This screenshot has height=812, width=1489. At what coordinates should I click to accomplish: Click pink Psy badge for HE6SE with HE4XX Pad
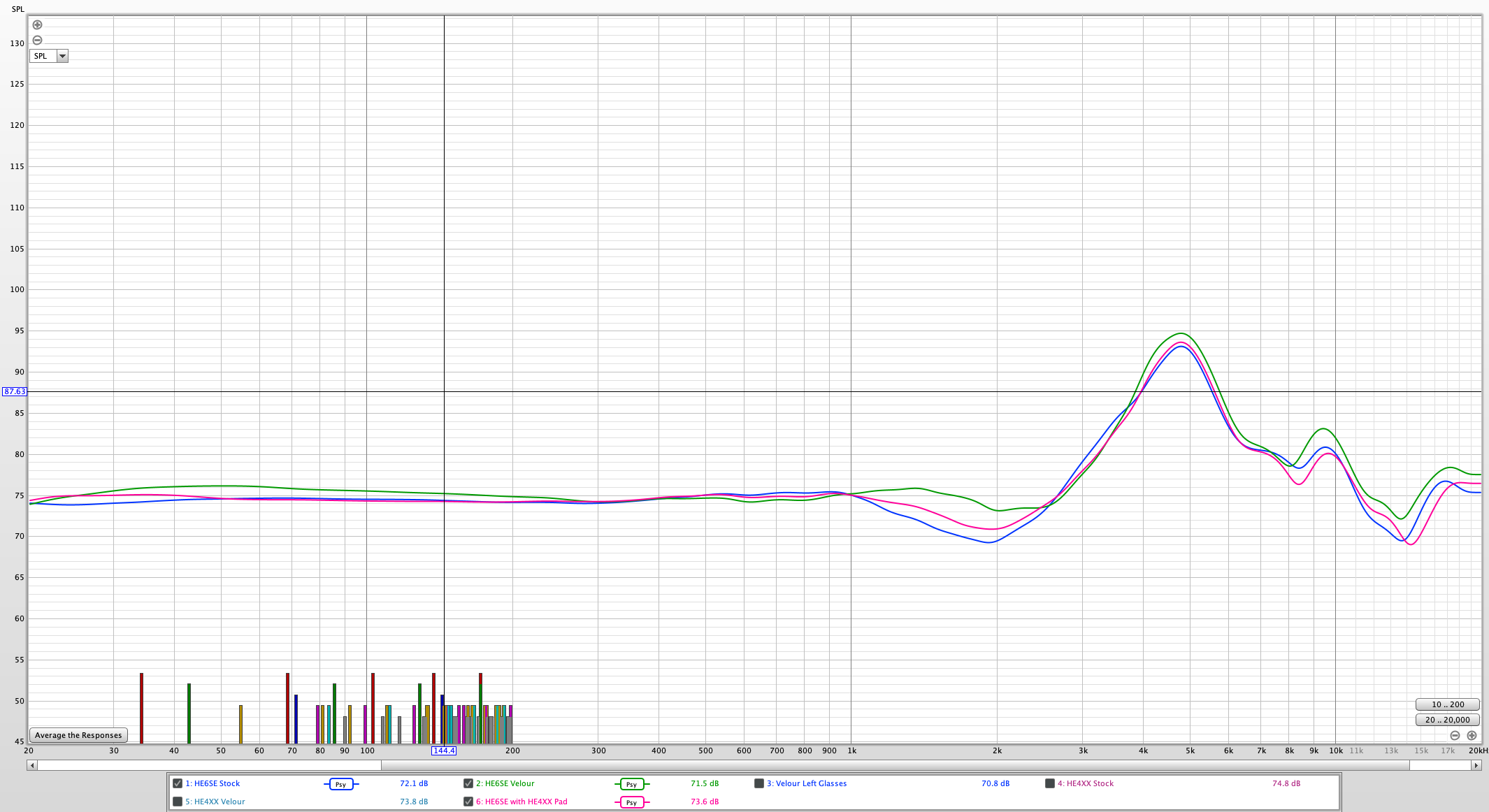click(x=631, y=802)
